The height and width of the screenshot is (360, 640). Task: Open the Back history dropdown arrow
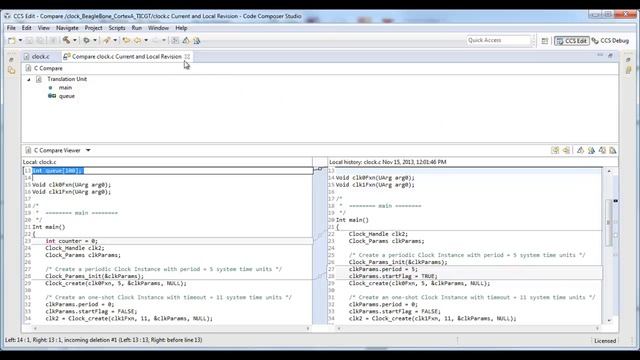click(x=146, y=40)
